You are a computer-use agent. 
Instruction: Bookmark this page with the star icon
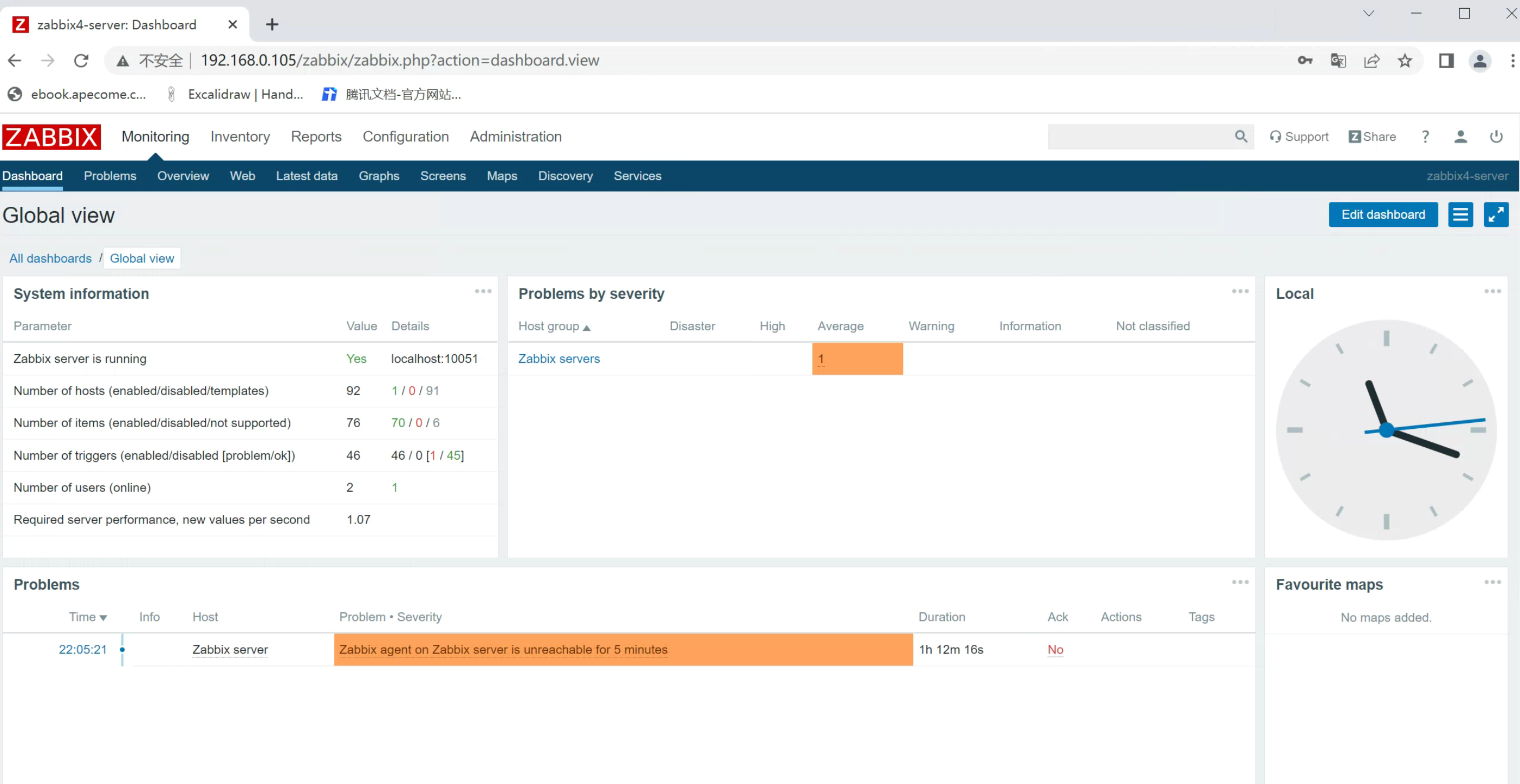[x=1404, y=61]
